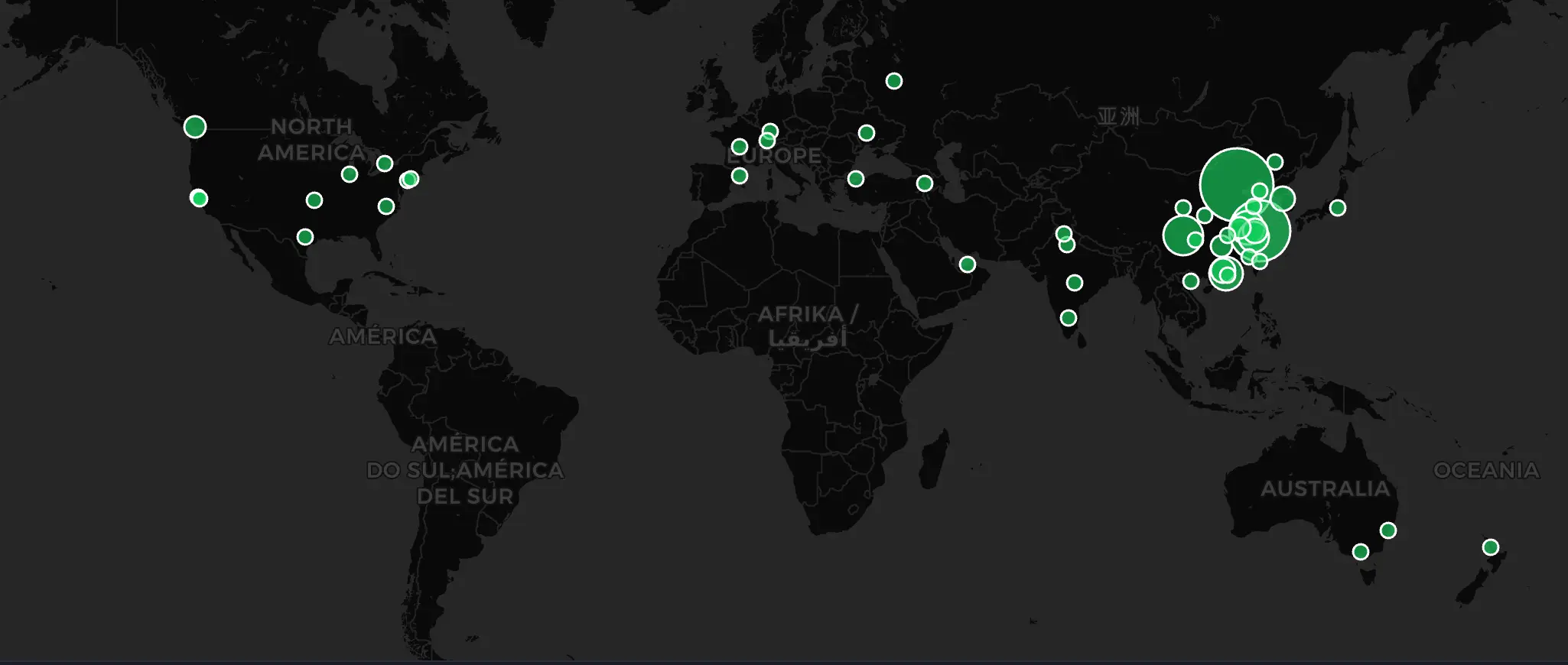Click the marker near the Caucasus east of Turkey

coord(925,183)
